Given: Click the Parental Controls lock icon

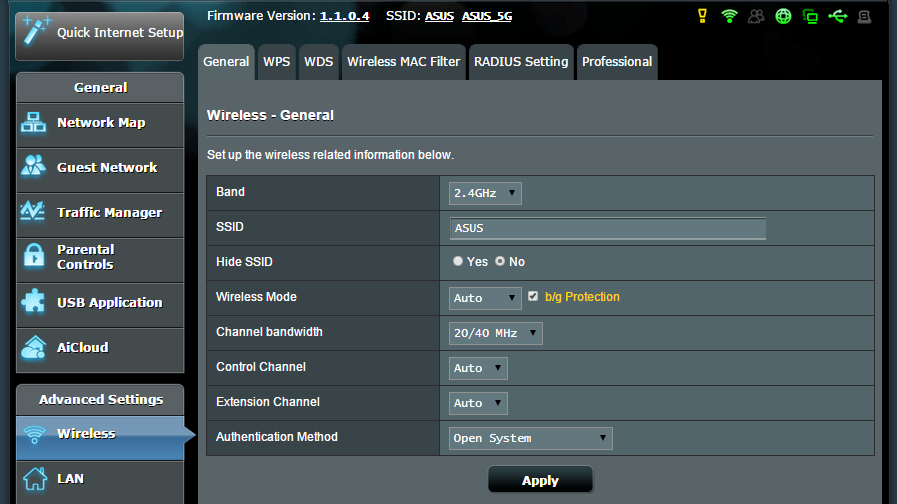Looking at the screenshot, I should tap(34, 256).
